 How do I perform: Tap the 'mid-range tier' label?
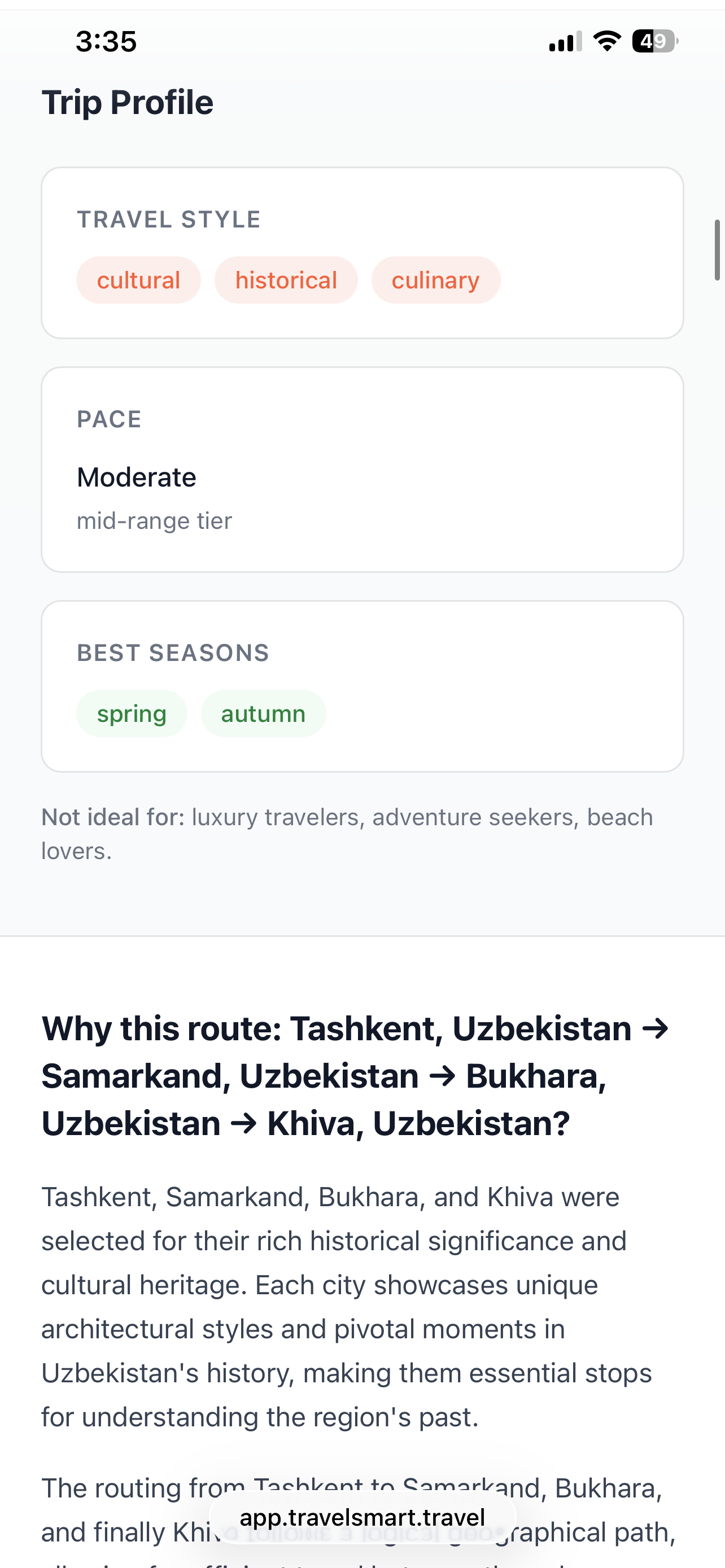[154, 520]
